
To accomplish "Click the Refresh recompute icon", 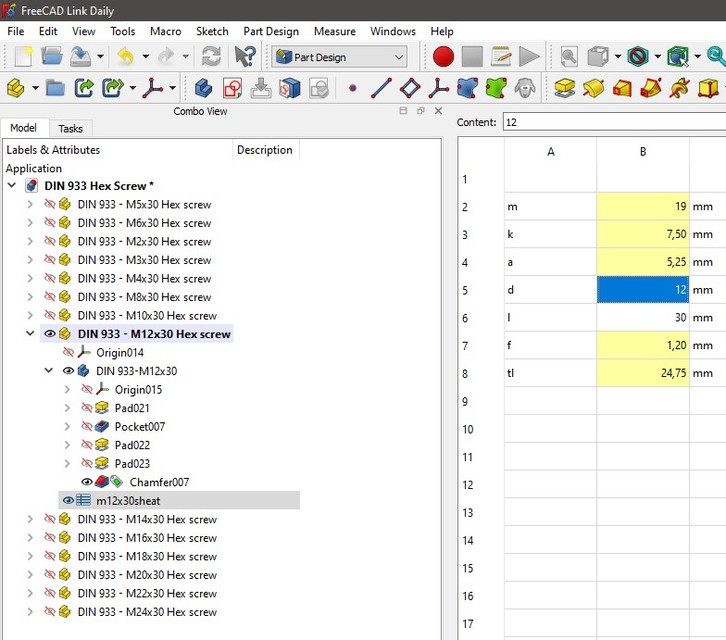I will point(211,57).
